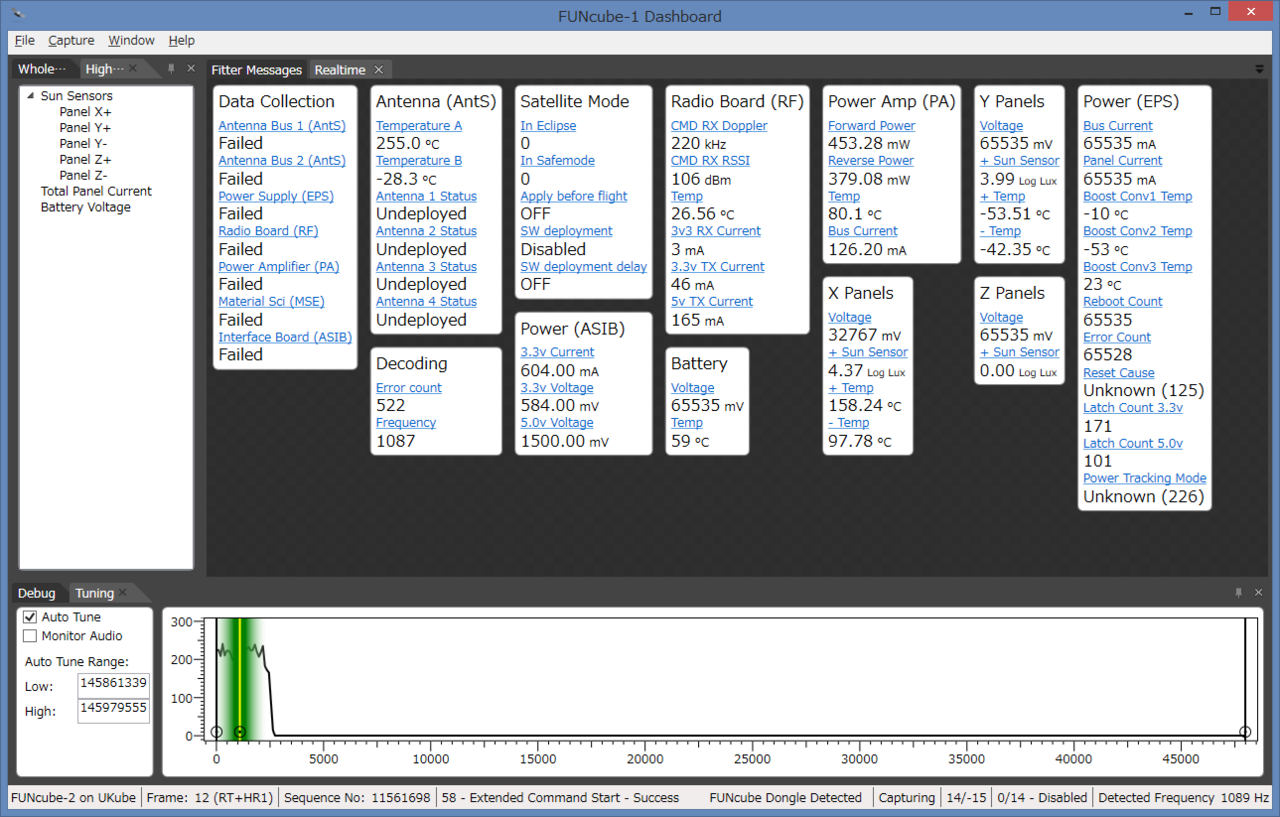Image resolution: width=1280 pixels, height=817 pixels.
Task: Open the Boost Conv2 Temp link
Action: pos(1138,232)
